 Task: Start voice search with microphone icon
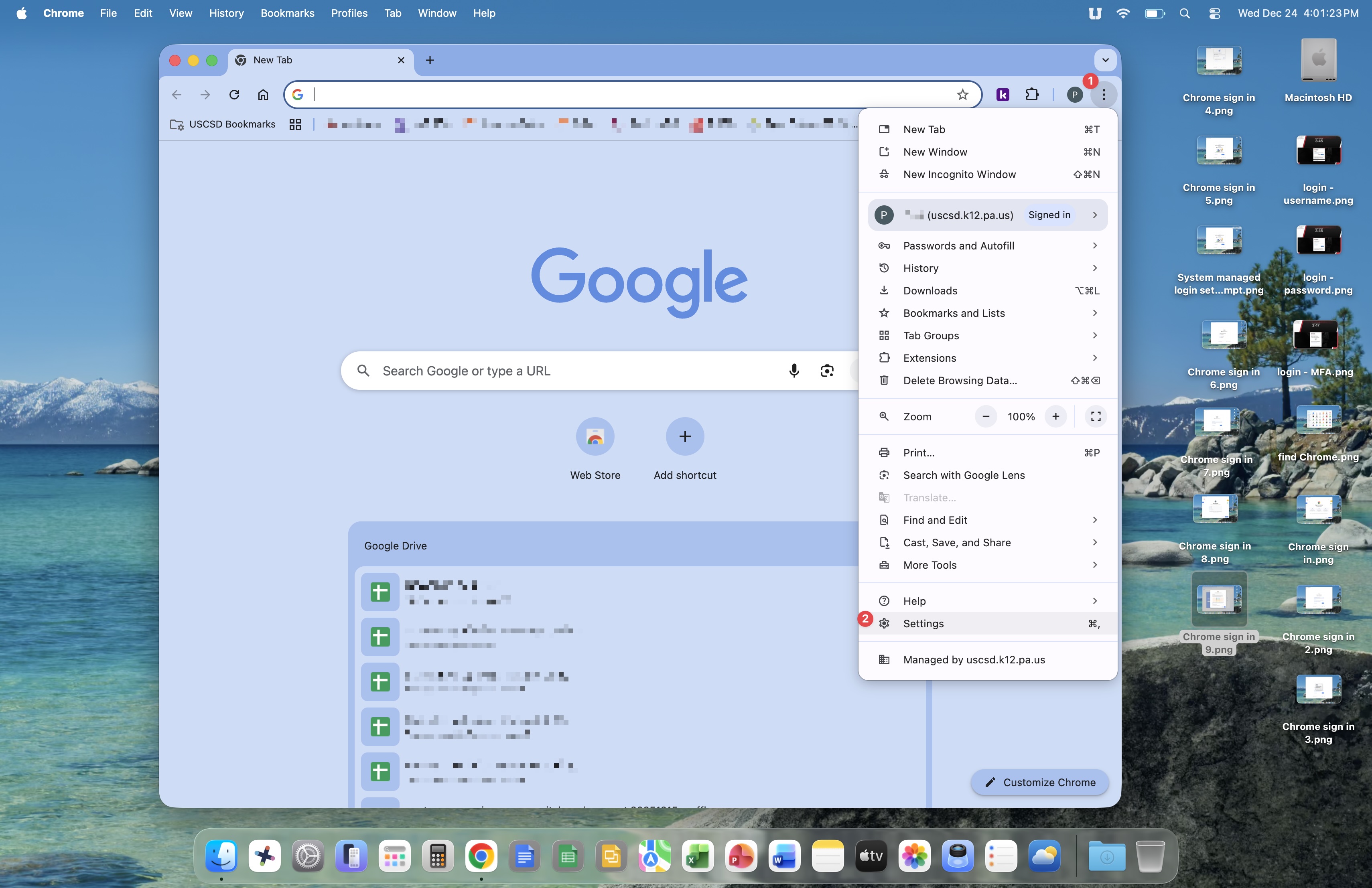(x=794, y=371)
